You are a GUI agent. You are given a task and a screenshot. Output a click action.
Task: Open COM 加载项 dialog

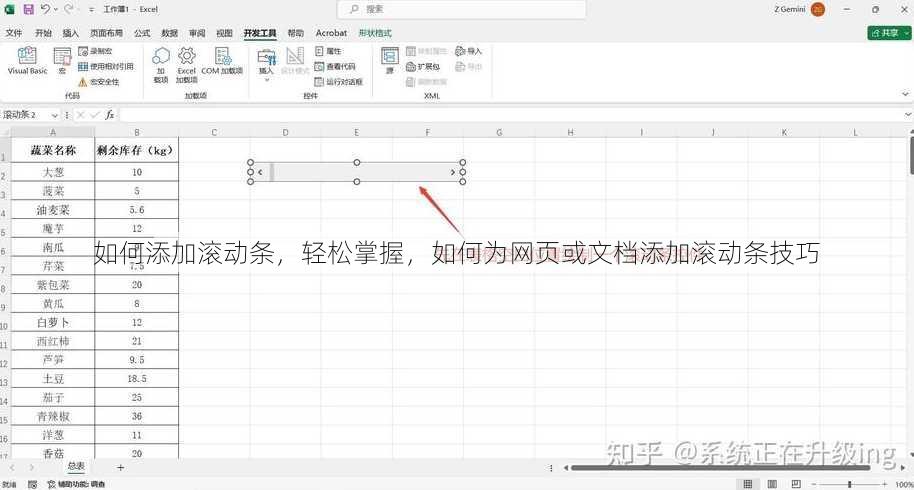[222, 61]
